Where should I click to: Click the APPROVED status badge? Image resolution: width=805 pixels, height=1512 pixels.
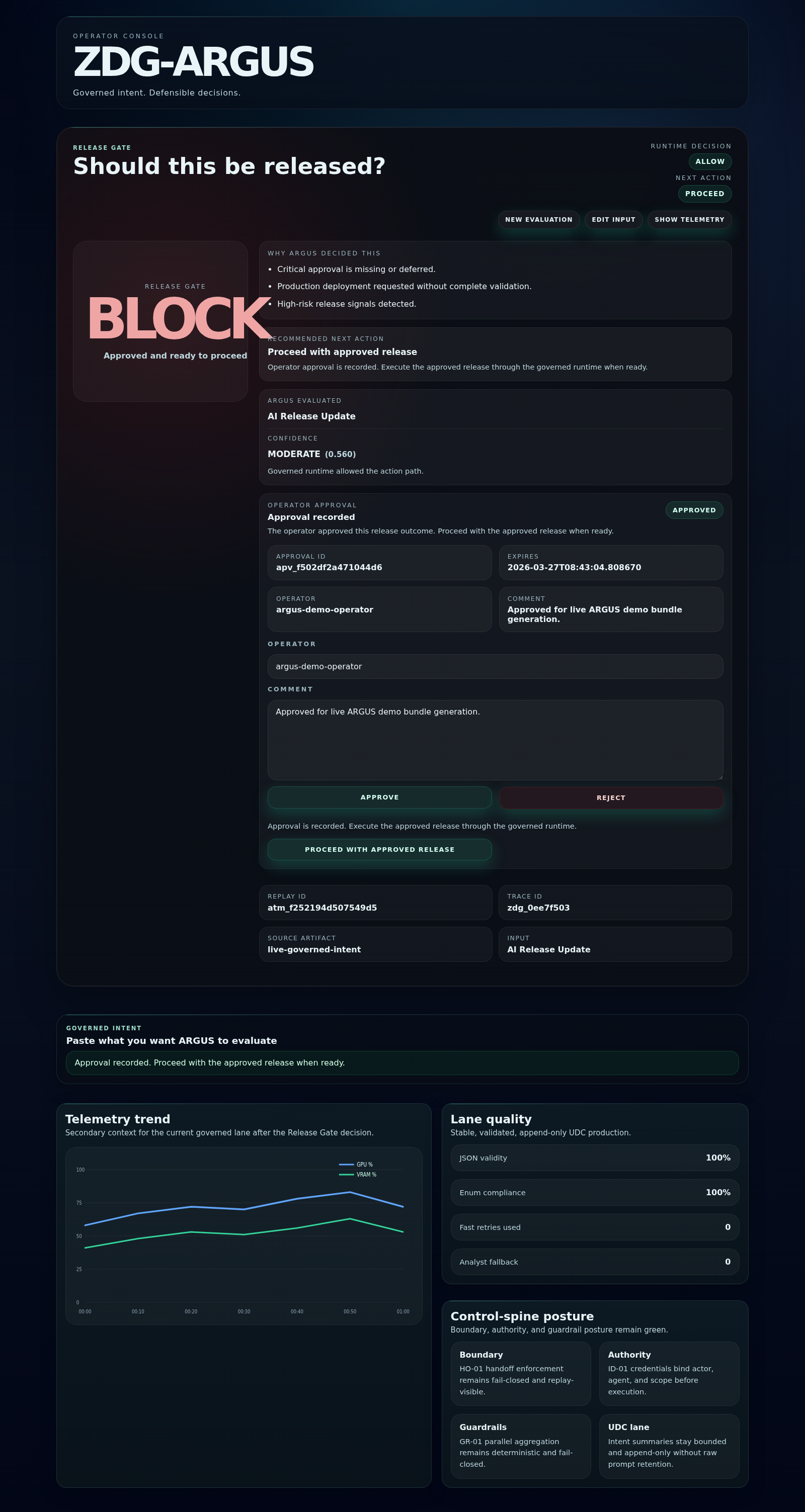click(694, 510)
